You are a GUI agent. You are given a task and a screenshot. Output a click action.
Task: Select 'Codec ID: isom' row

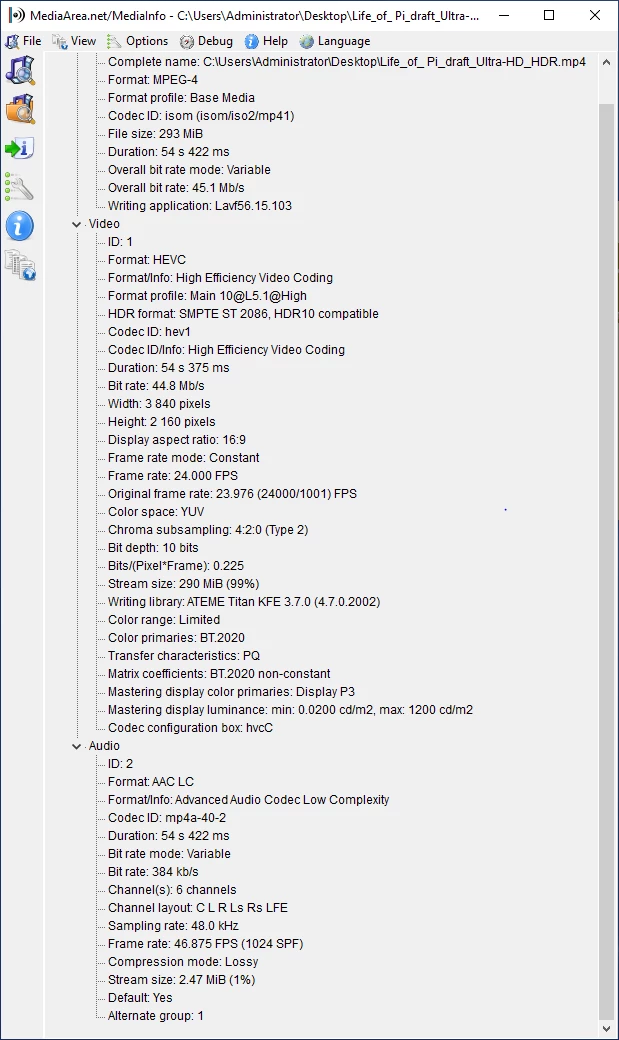tap(201, 115)
